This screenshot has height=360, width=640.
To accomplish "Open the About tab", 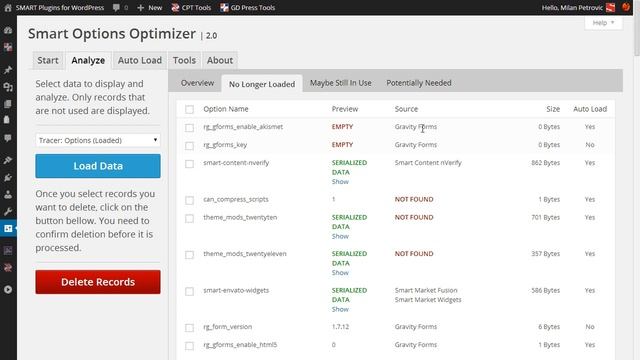I will pyautogui.click(x=220, y=60).
